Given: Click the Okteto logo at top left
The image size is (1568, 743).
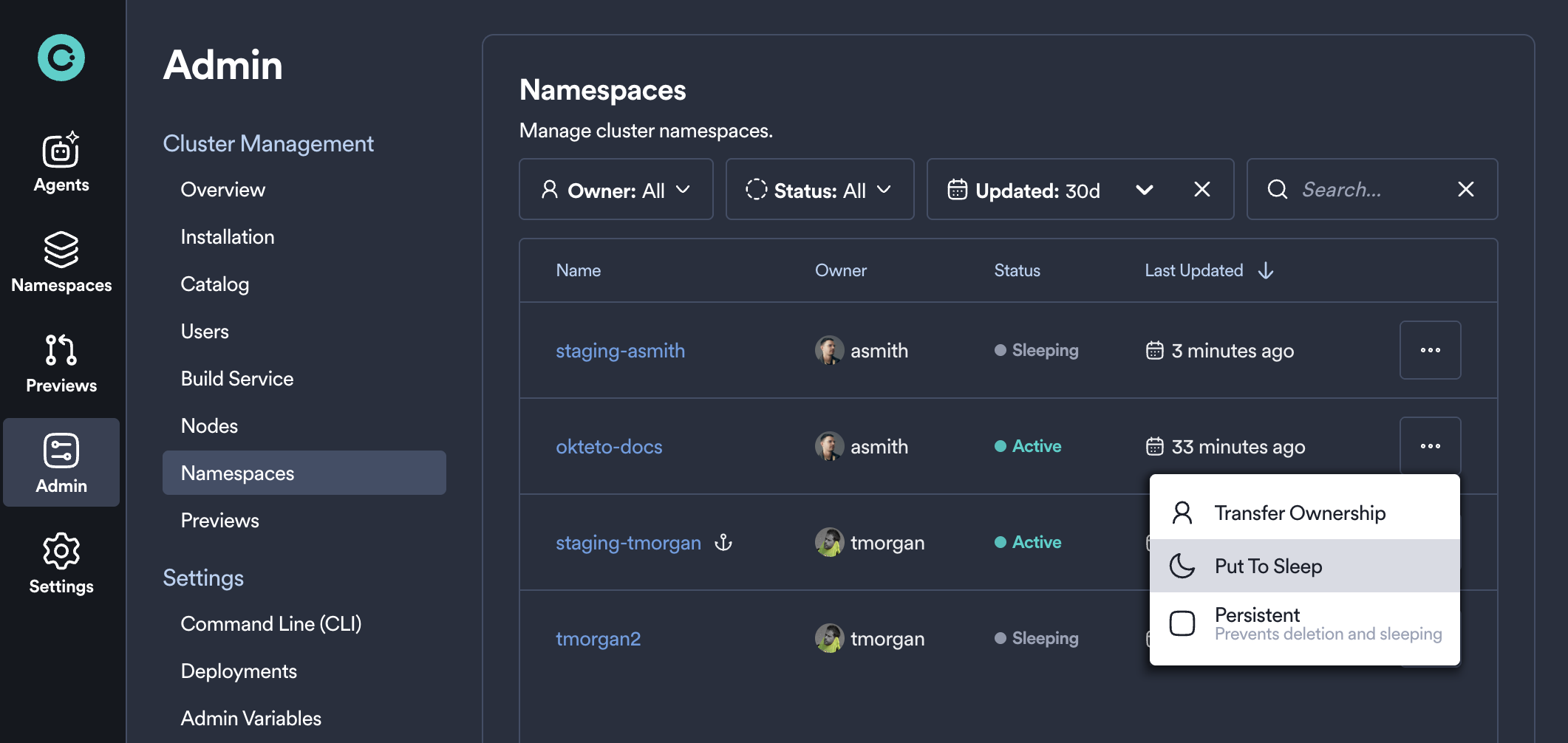Looking at the screenshot, I should point(62,56).
